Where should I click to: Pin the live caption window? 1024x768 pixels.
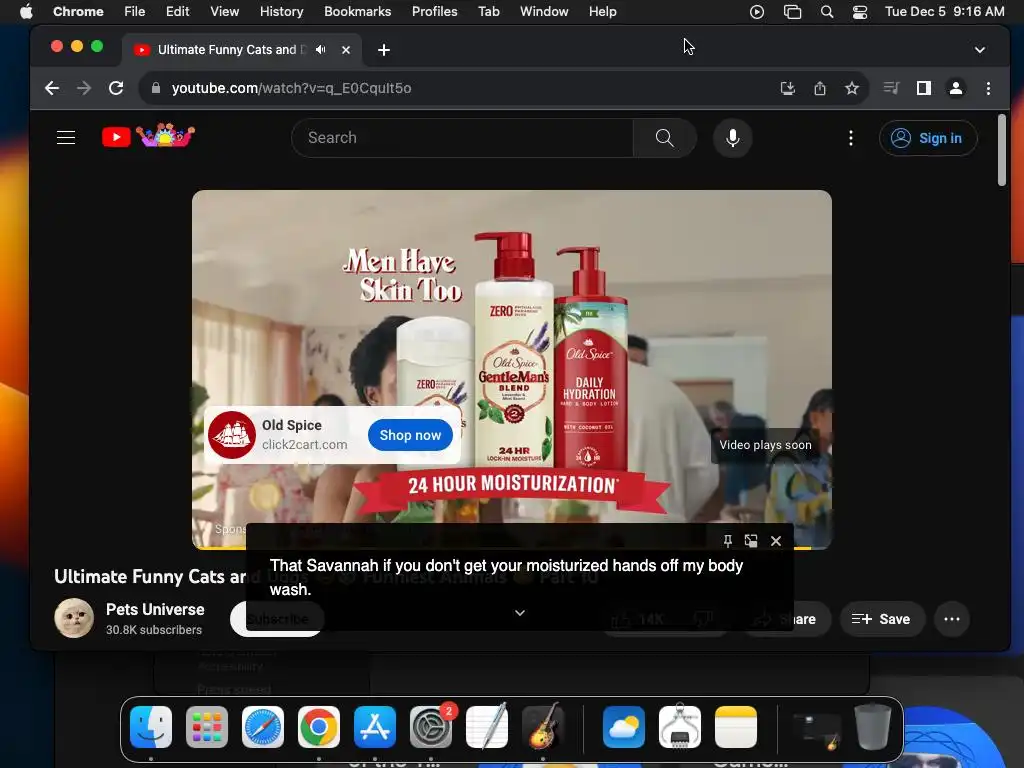click(728, 541)
